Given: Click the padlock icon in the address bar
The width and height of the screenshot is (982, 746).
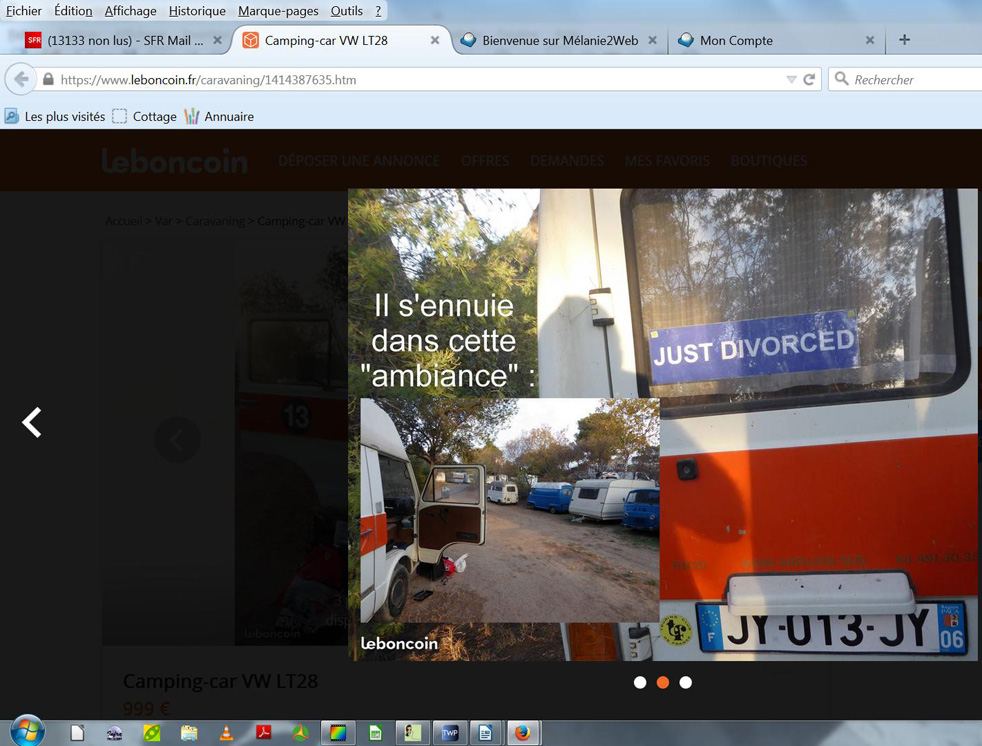Looking at the screenshot, I should coord(48,80).
